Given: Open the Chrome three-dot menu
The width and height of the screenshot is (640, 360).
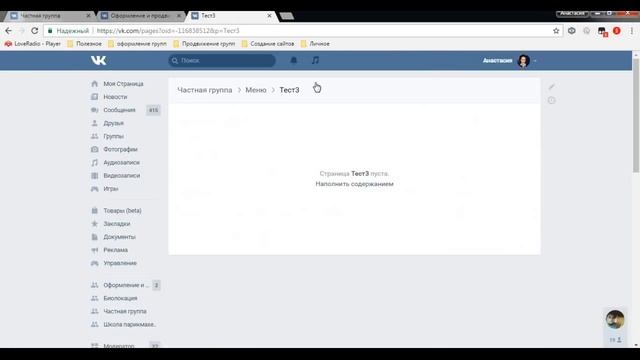Looking at the screenshot, I should point(631,31).
